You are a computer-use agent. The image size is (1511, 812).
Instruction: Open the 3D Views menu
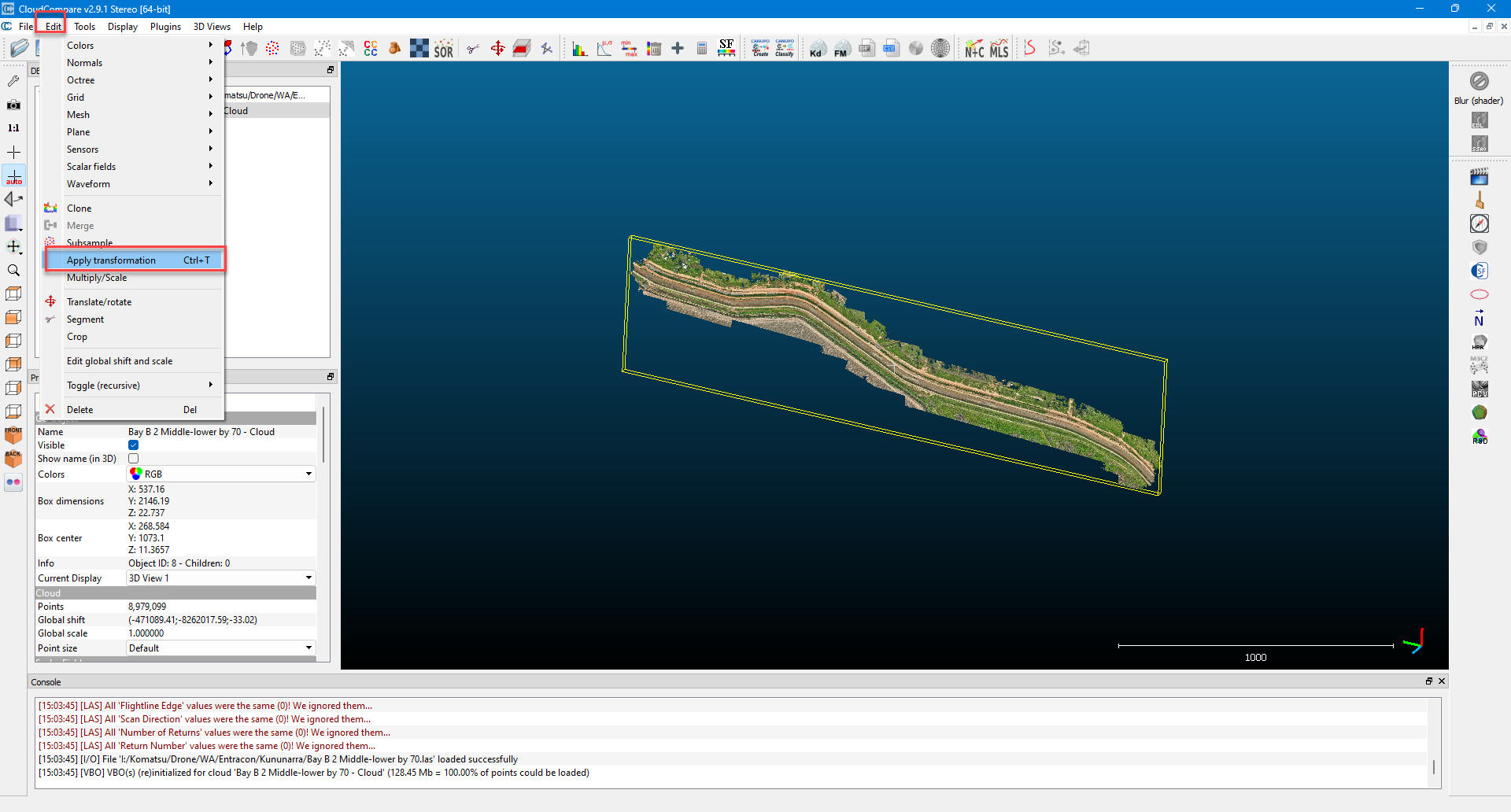212,27
